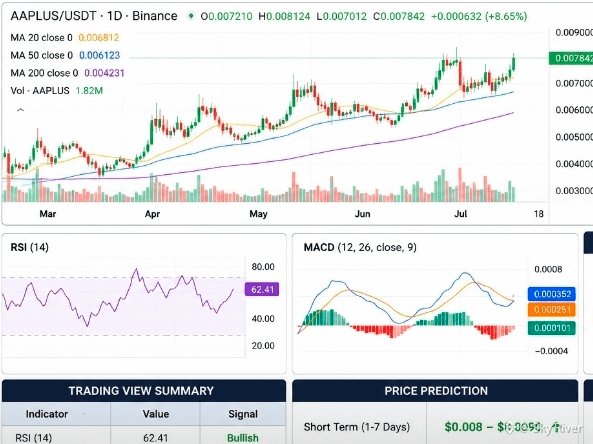Click the MA 20 value 0.006812
Image resolution: width=593 pixels, height=444 pixels.
click(99, 37)
